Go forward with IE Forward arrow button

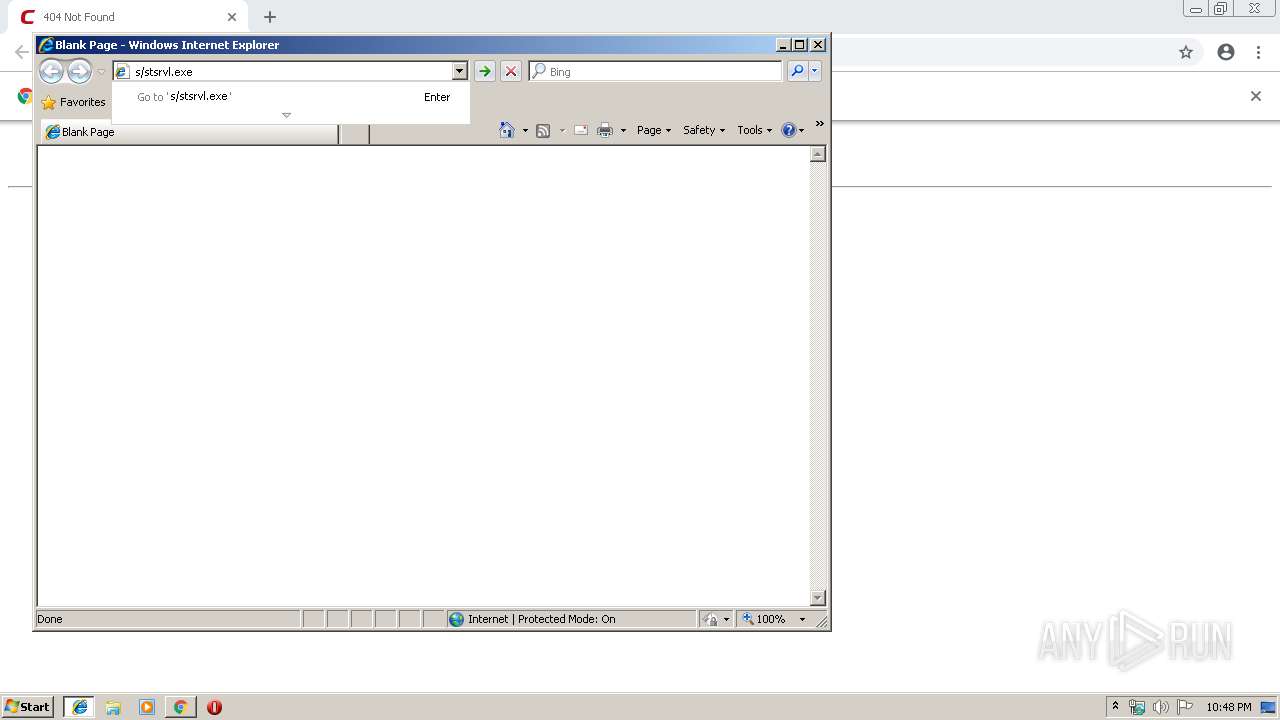79,71
